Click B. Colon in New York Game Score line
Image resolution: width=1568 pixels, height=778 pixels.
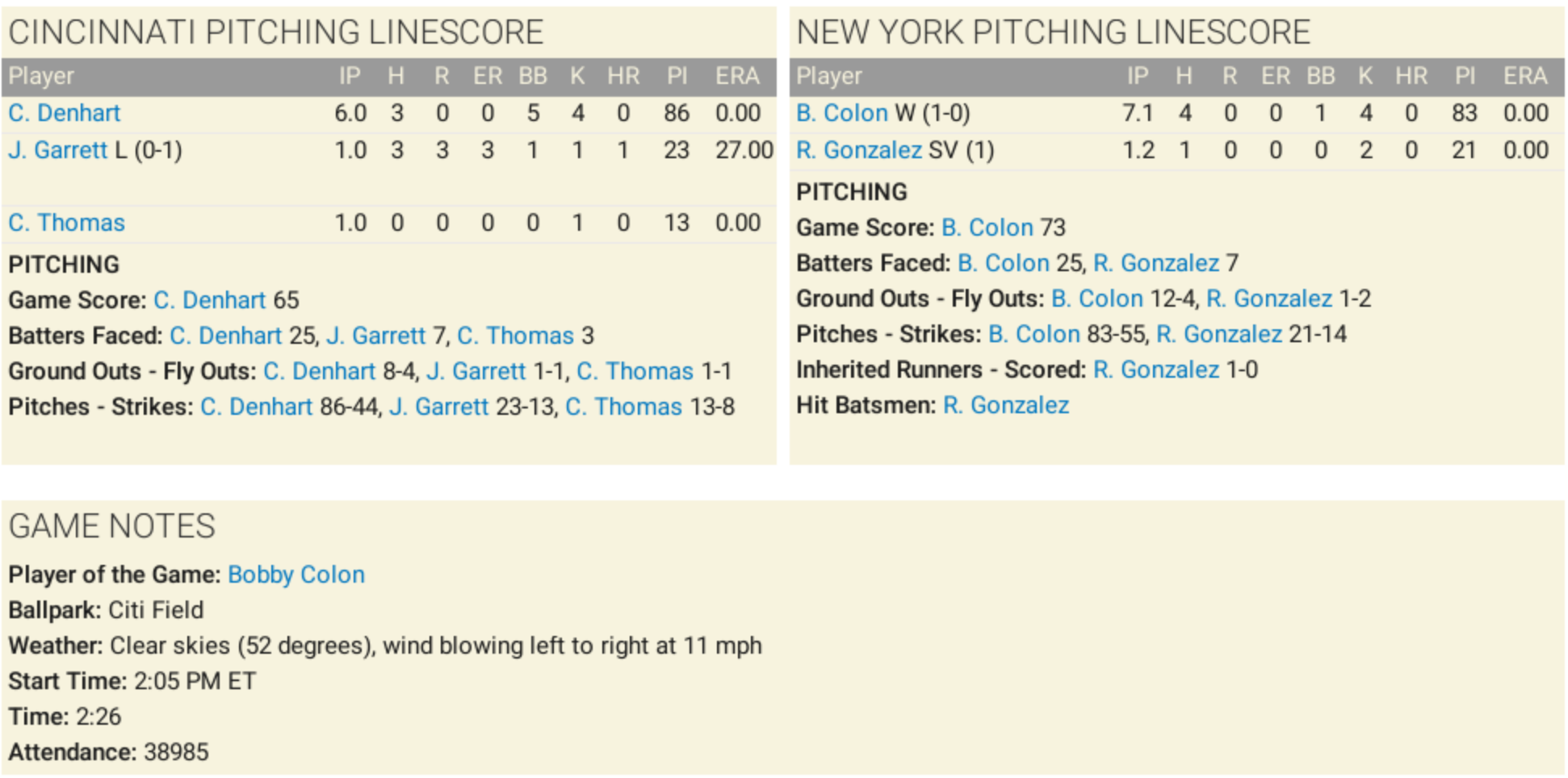click(987, 228)
